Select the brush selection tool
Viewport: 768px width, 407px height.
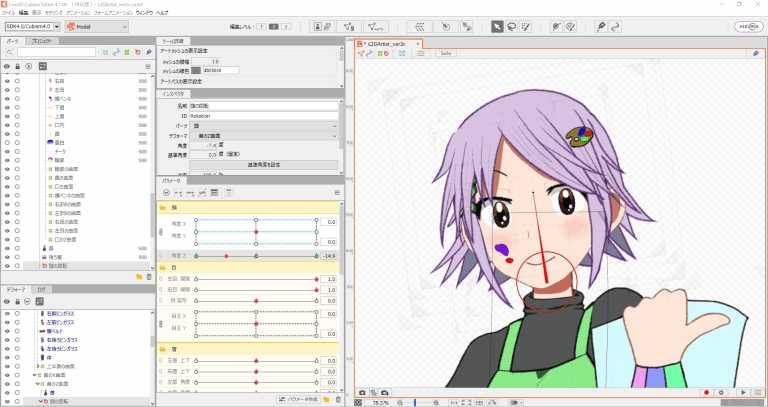click(x=526, y=26)
